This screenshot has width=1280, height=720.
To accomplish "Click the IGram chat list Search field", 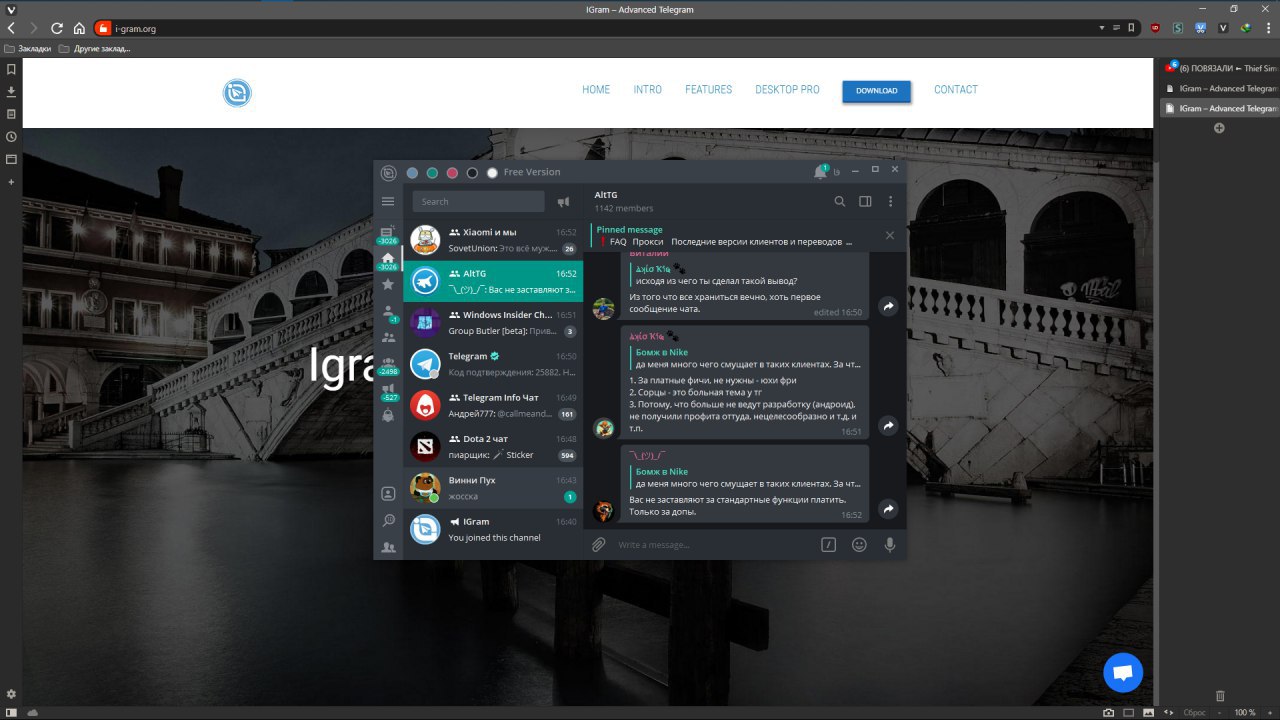I will point(478,201).
